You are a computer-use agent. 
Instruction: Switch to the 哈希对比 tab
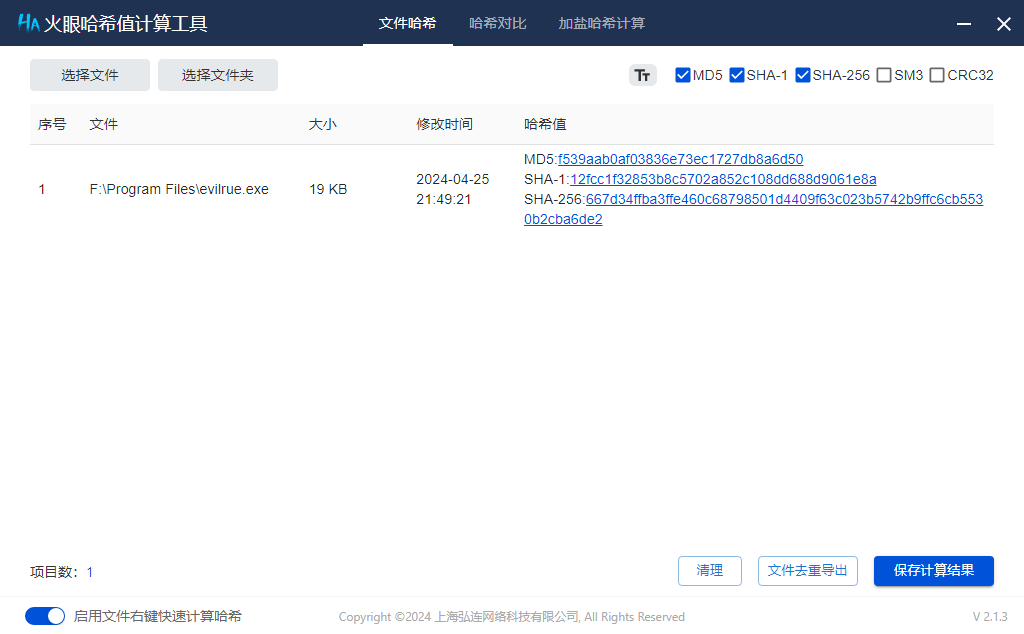[x=497, y=23]
